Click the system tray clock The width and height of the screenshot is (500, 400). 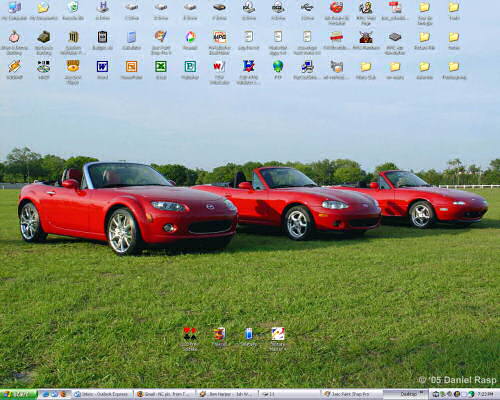tap(485, 394)
